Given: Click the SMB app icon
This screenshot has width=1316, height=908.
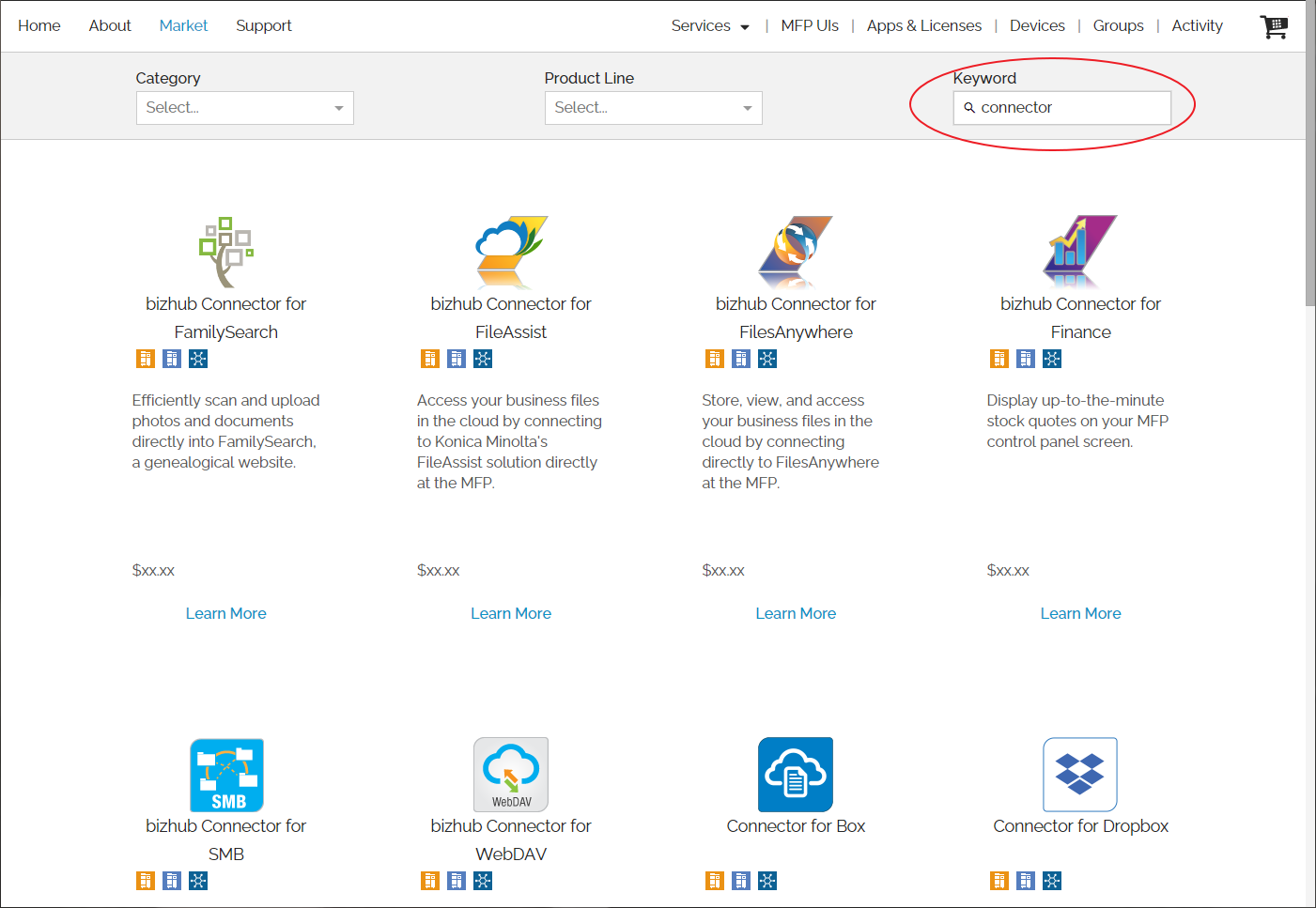Looking at the screenshot, I should pos(226,775).
